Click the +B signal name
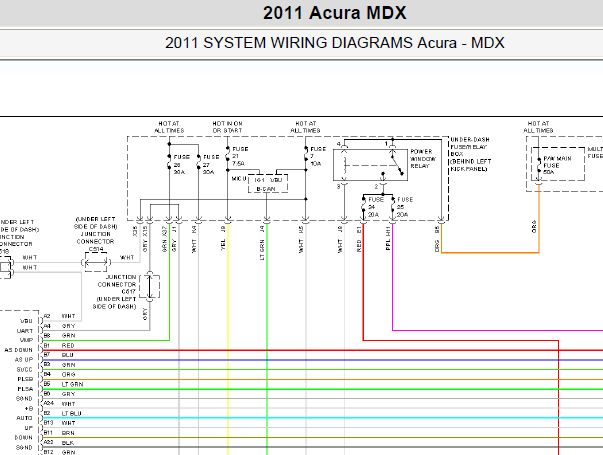 (29, 408)
